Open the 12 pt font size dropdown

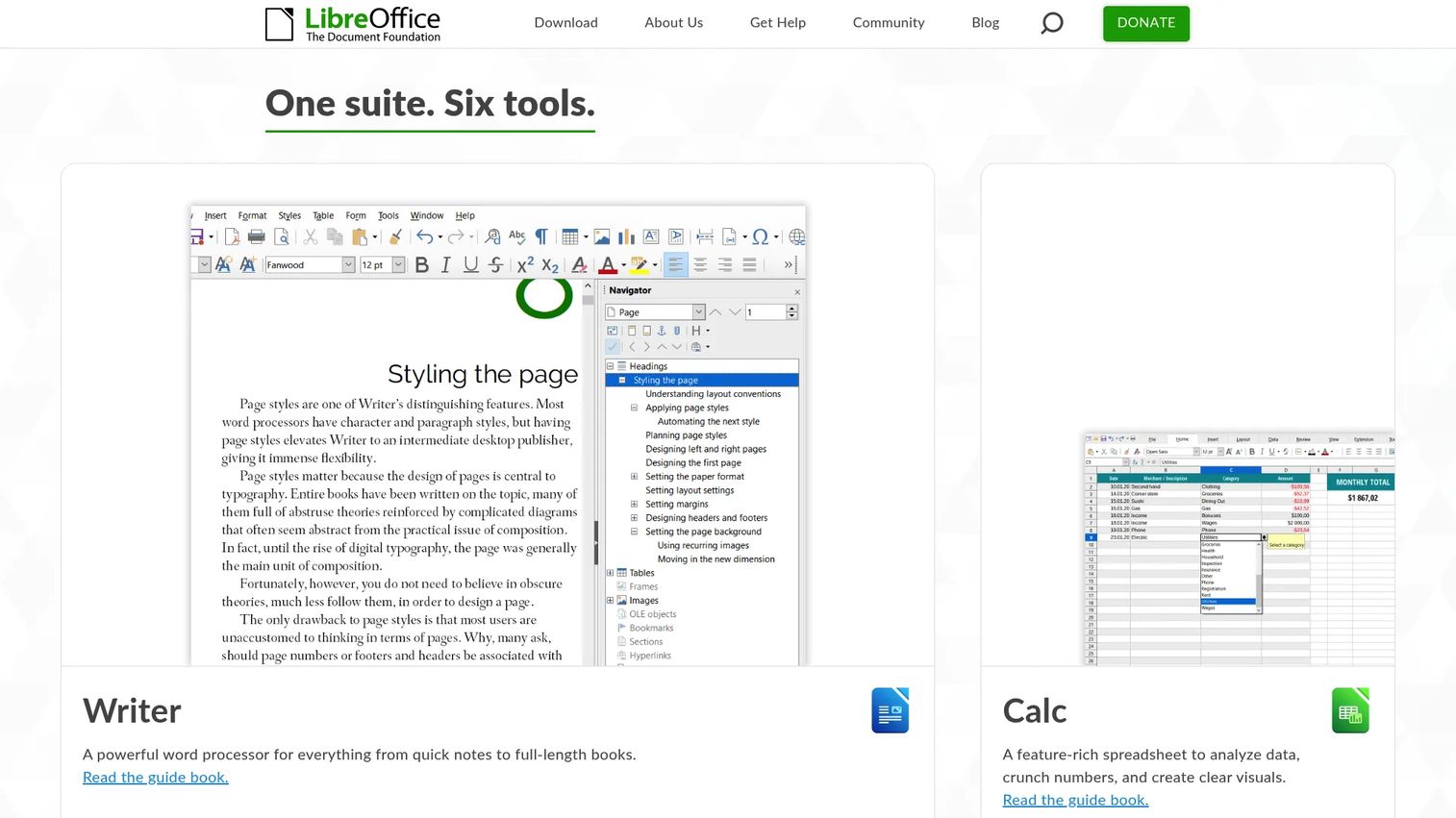[x=398, y=265]
